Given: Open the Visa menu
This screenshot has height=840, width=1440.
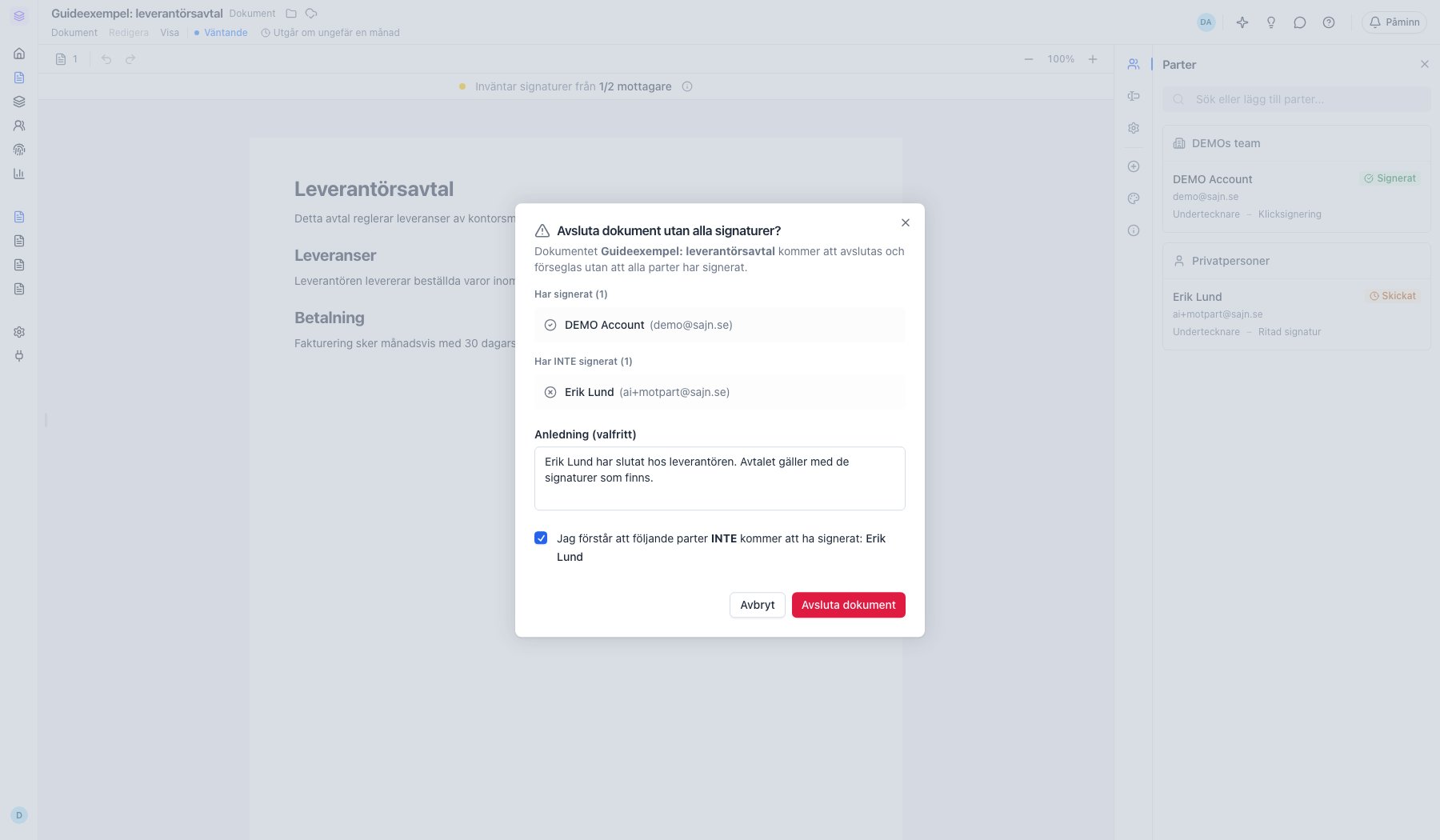Looking at the screenshot, I should tap(170, 33).
